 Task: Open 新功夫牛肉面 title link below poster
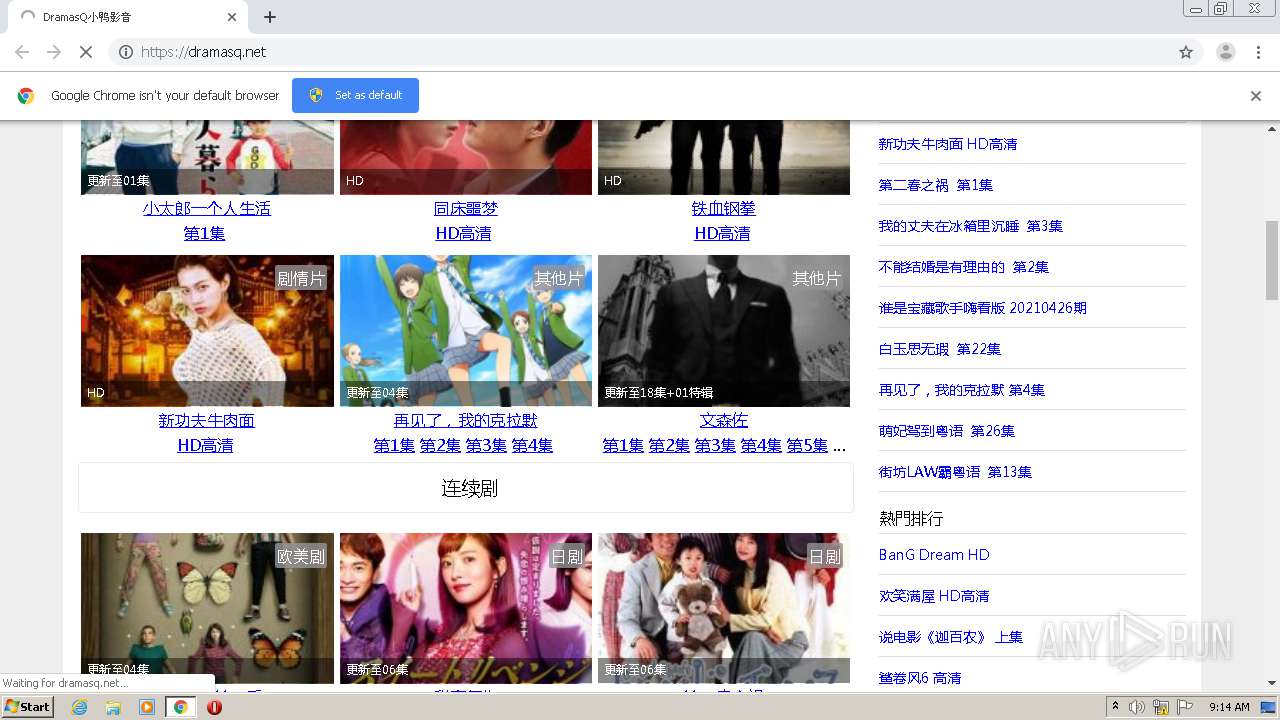206,420
